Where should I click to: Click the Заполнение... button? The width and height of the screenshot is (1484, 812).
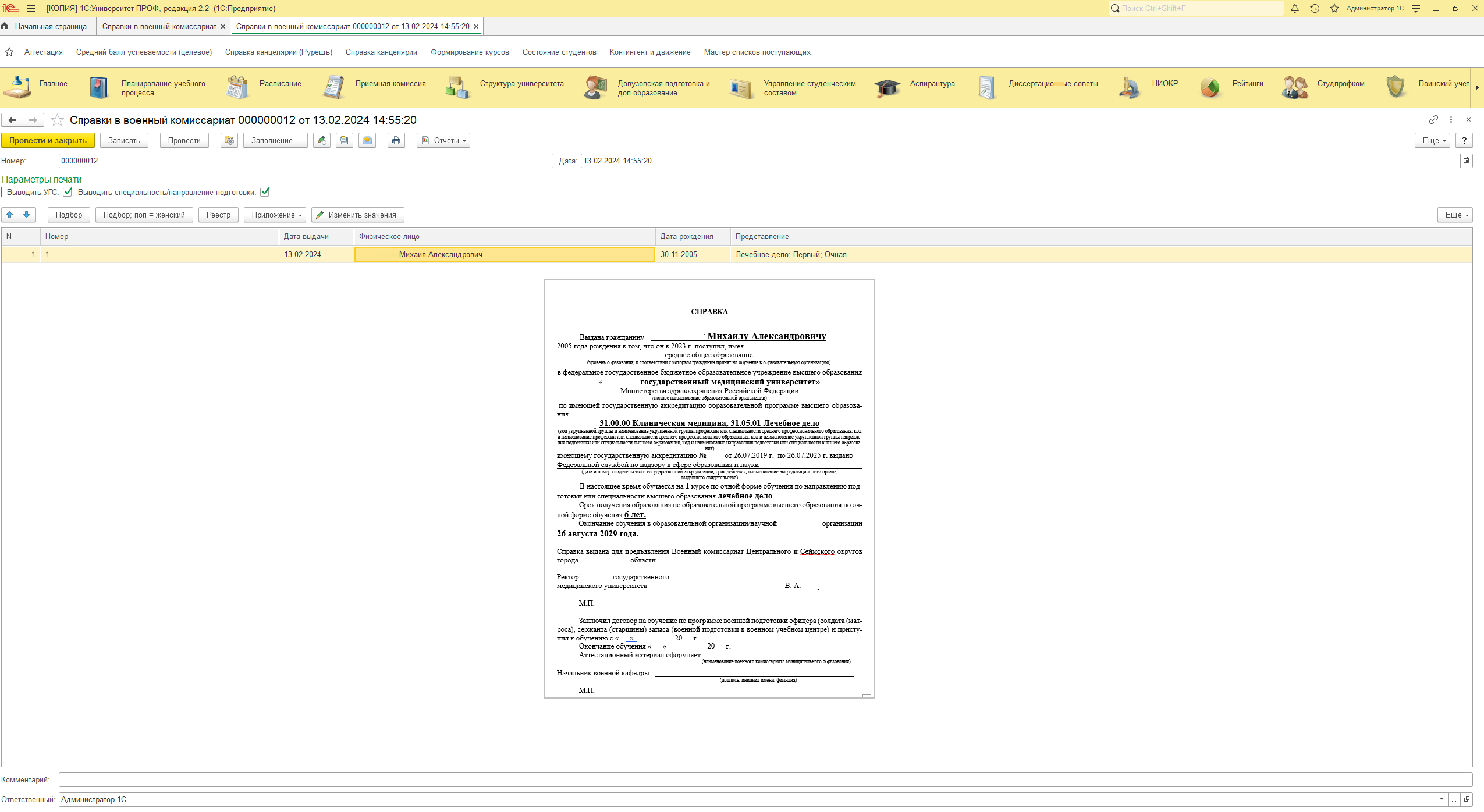(275, 140)
